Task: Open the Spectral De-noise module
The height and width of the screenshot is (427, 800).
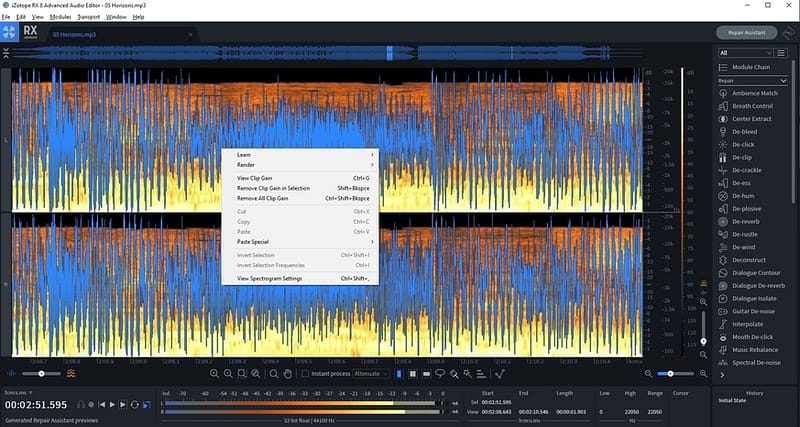Action: 750,363
